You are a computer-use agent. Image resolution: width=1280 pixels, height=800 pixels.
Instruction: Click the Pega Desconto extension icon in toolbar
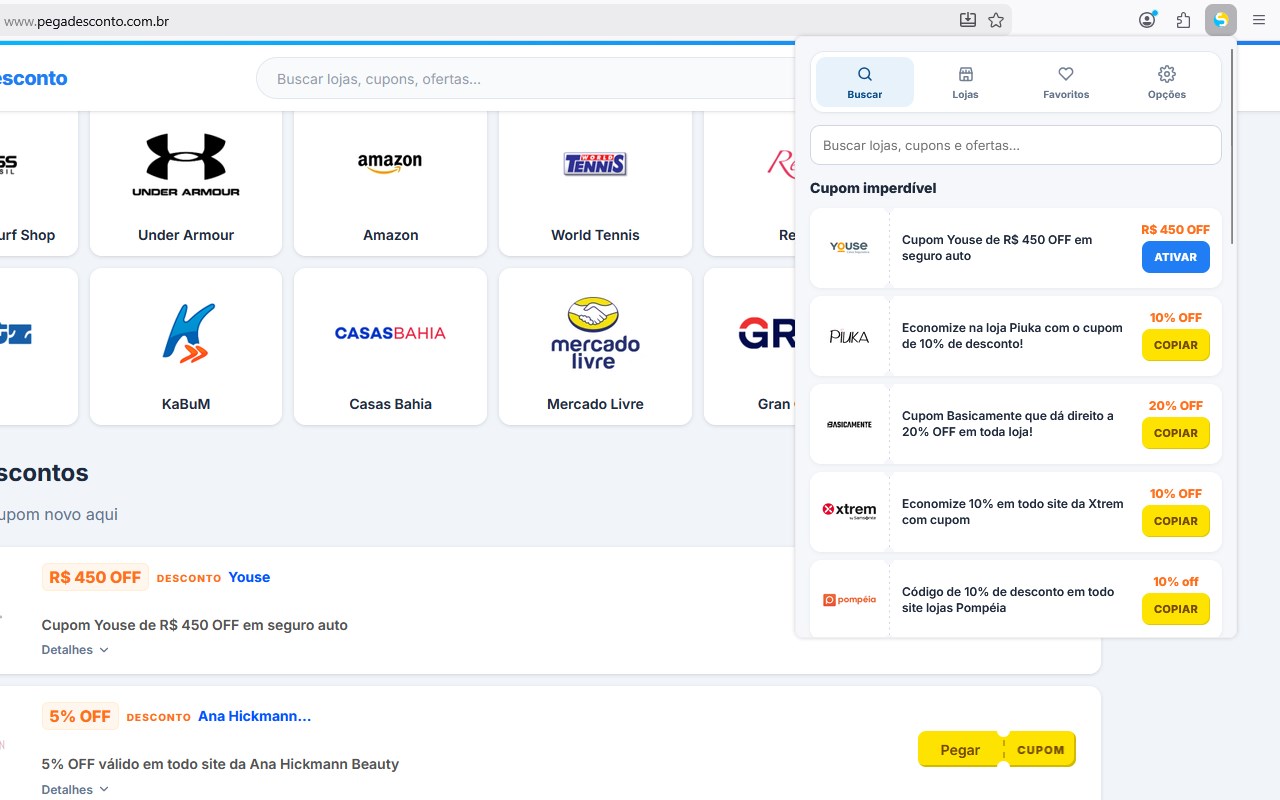[1221, 20]
